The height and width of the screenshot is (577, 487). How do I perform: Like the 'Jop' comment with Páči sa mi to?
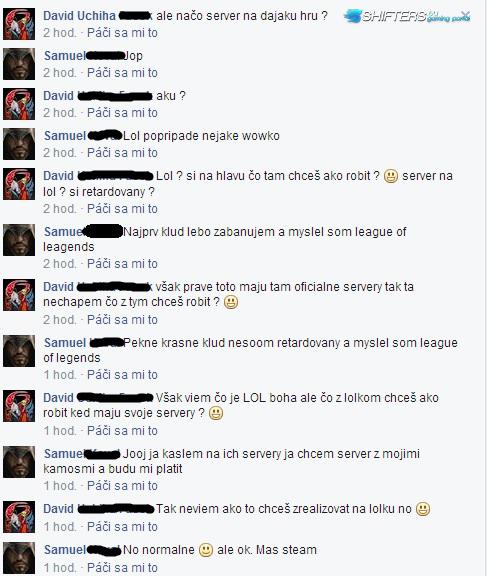pos(122,73)
